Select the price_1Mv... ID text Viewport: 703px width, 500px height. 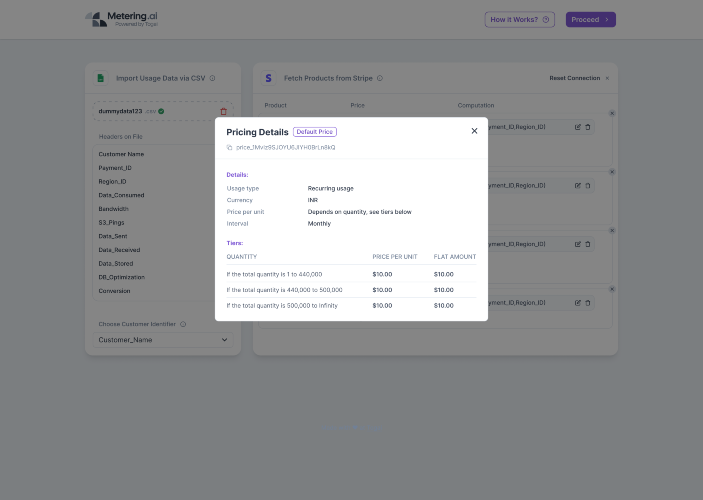286,148
